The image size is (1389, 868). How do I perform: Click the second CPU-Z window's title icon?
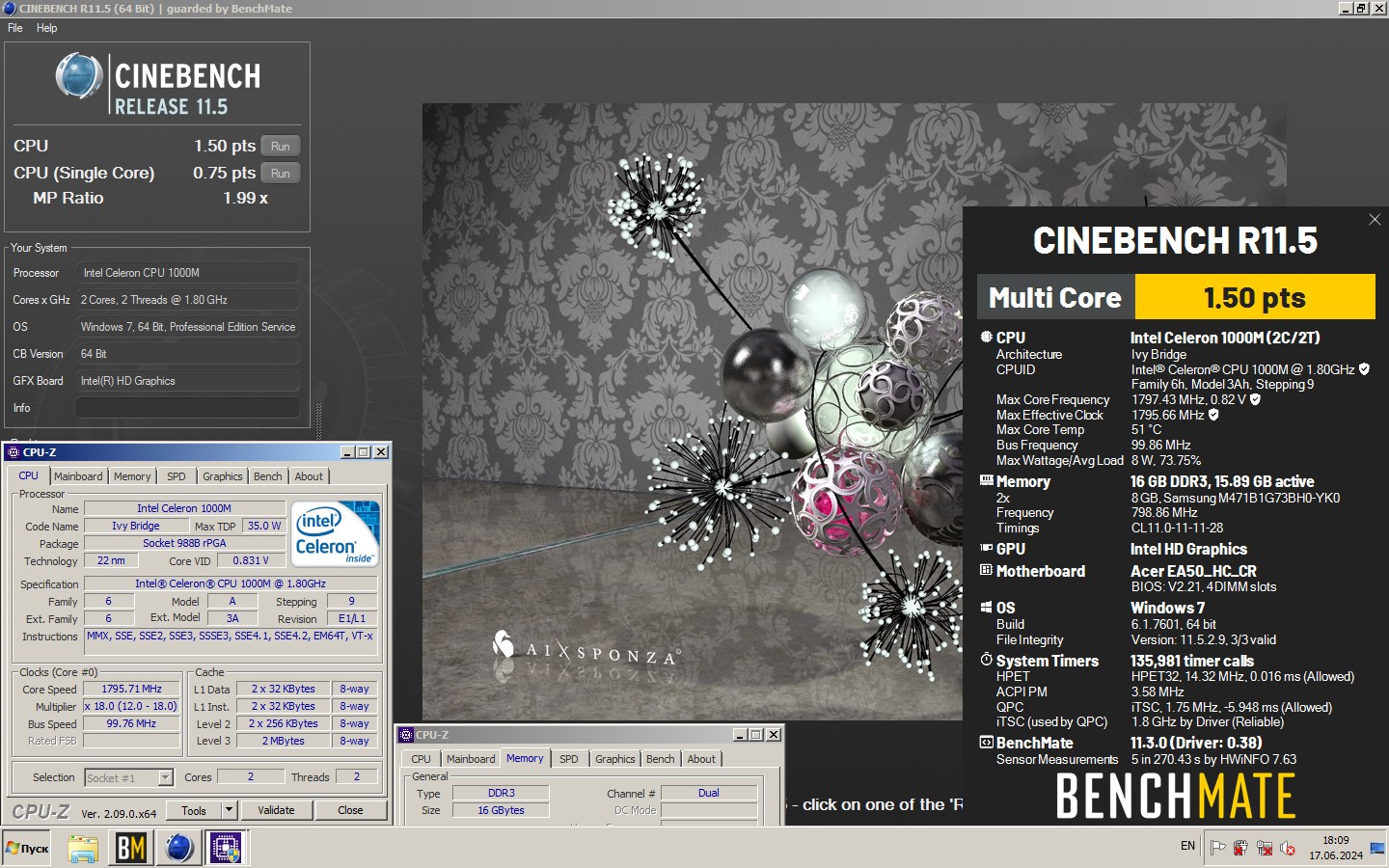[x=406, y=734]
